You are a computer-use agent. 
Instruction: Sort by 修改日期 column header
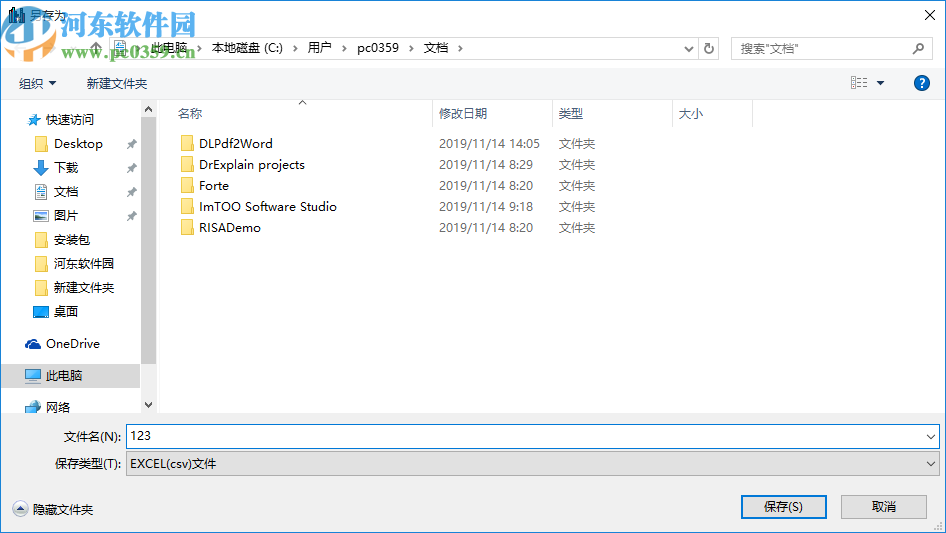coord(463,113)
